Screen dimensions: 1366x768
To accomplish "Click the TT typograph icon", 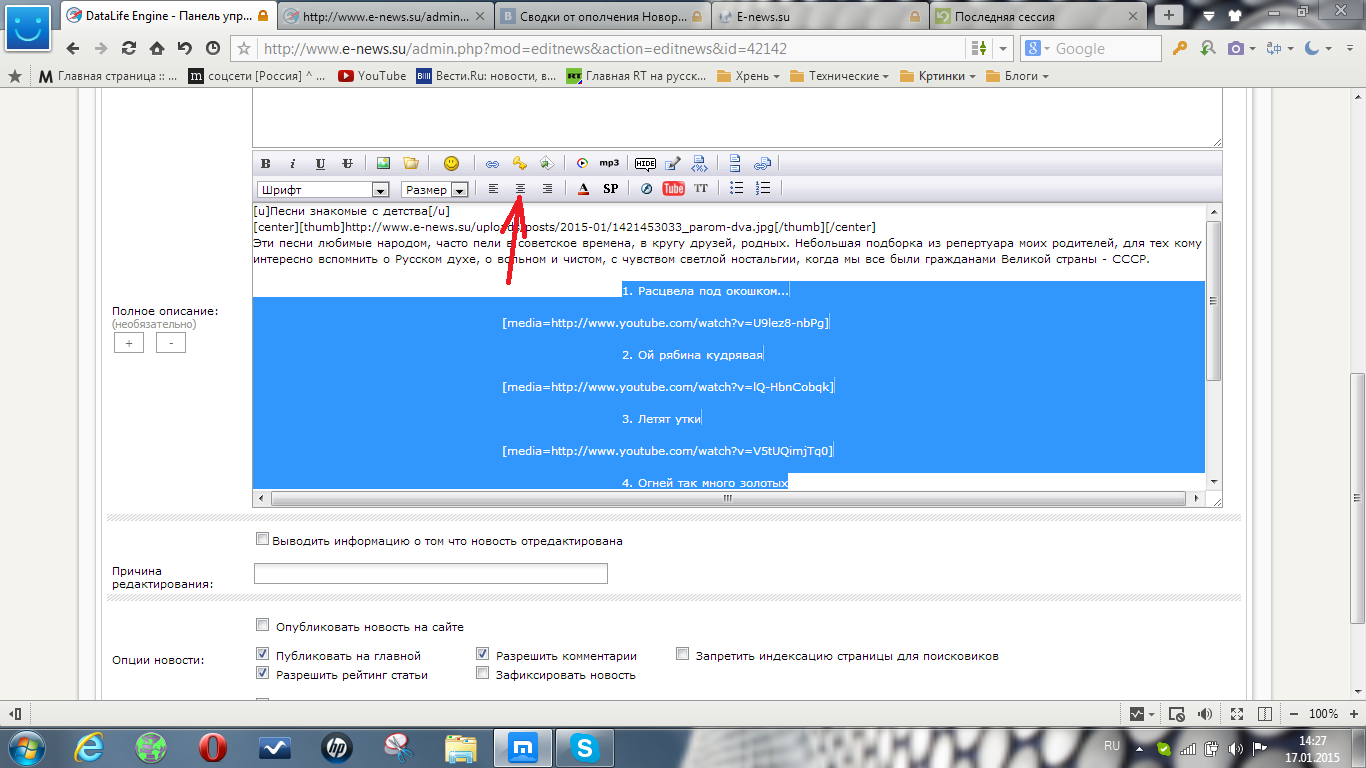I will pos(701,188).
